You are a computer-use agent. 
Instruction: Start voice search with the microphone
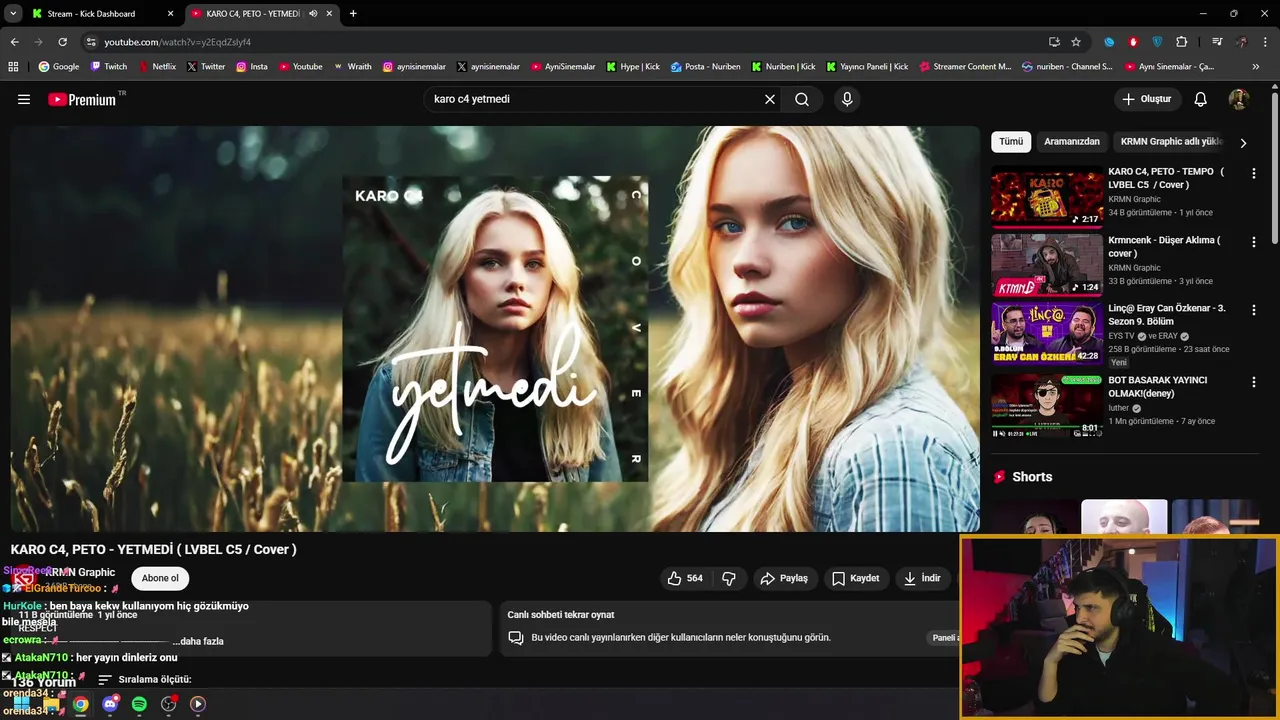(847, 99)
